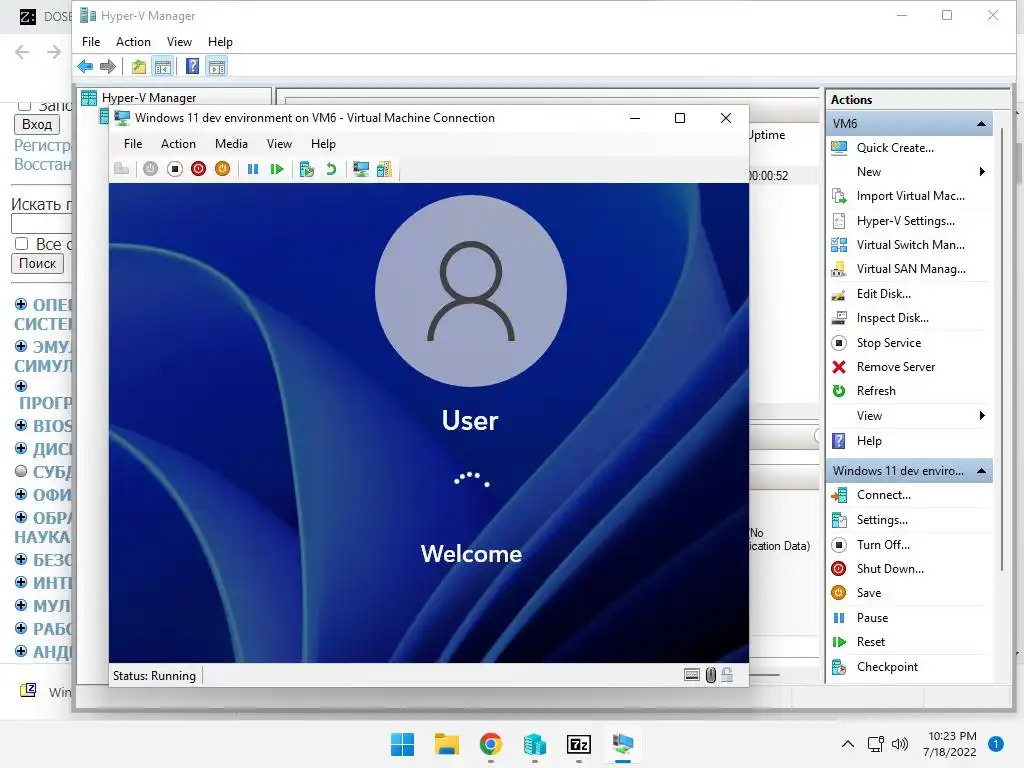1024x768 pixels.
Task: Click the Up One Level folder icon
Action: 138,66
